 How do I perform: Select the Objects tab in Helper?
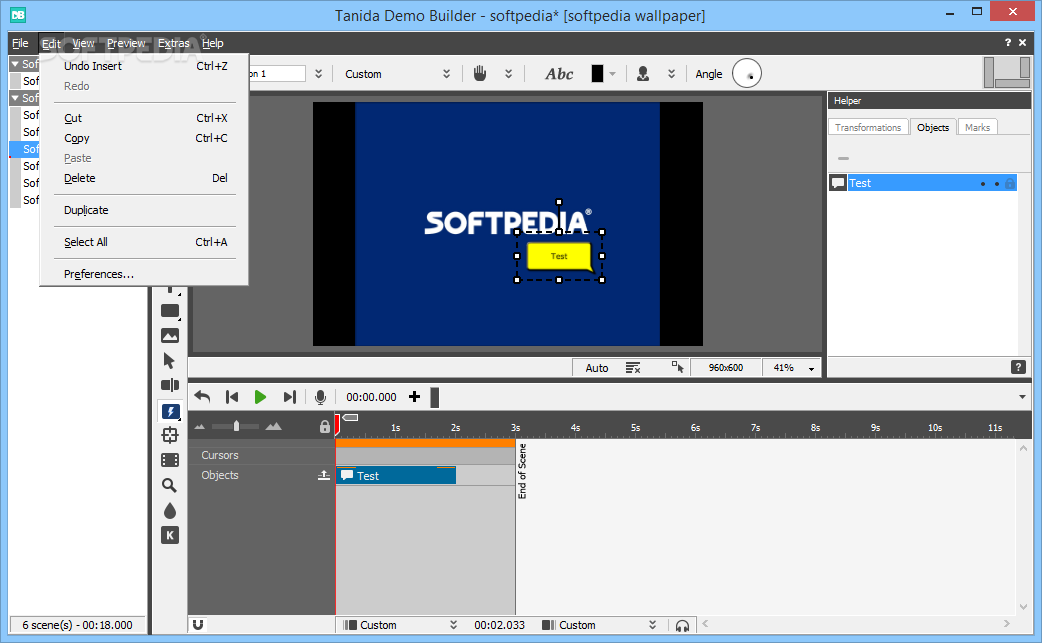[932, 128]
